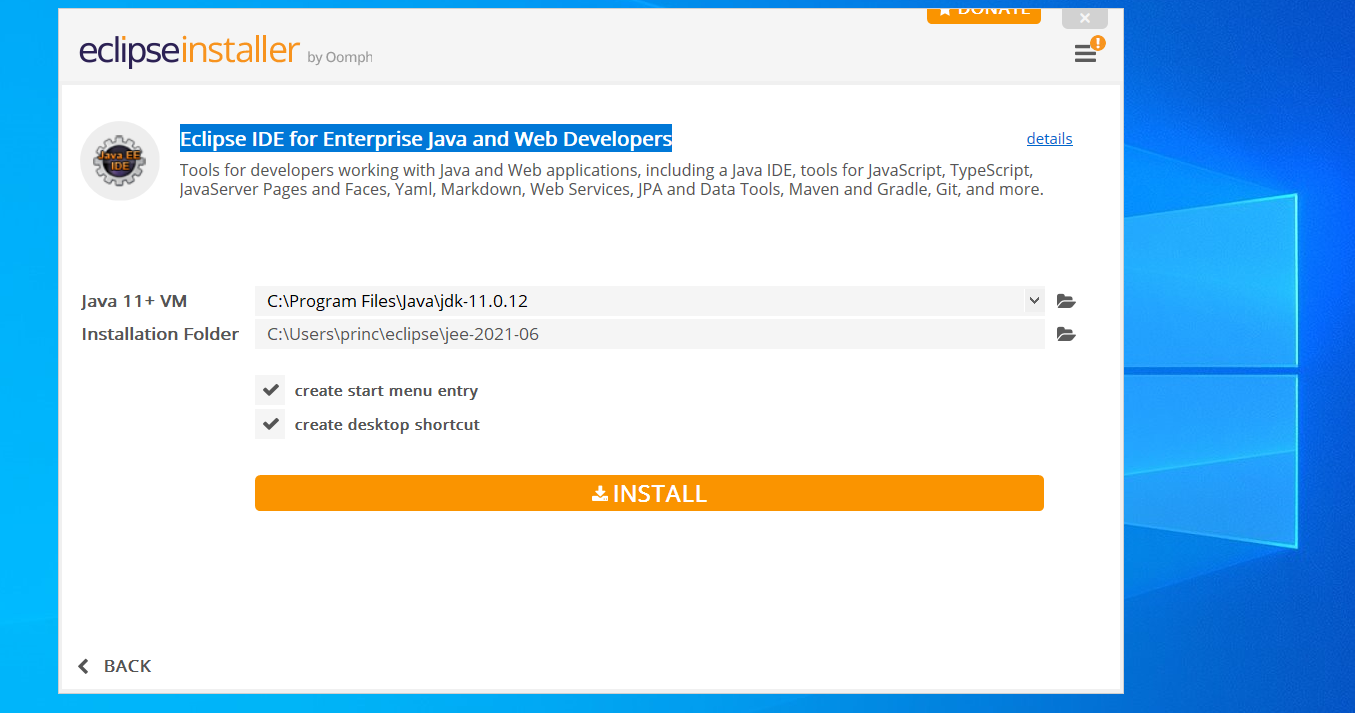Open the hamburger menu with notification badge
The image size is (1355, 713).
pyautogui.click(x=1088, y=51)
